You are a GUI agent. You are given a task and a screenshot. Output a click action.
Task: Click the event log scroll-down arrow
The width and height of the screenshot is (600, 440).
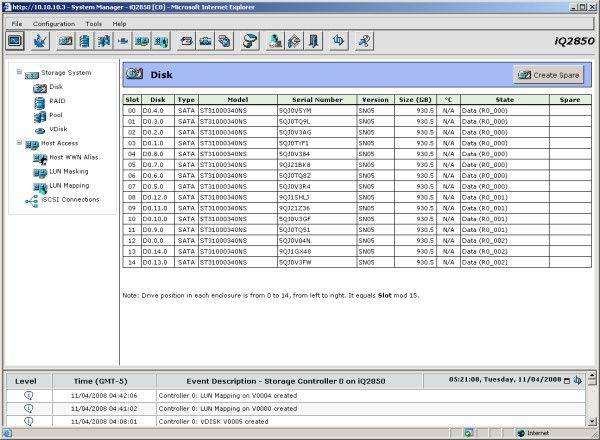tap(592, 422)
